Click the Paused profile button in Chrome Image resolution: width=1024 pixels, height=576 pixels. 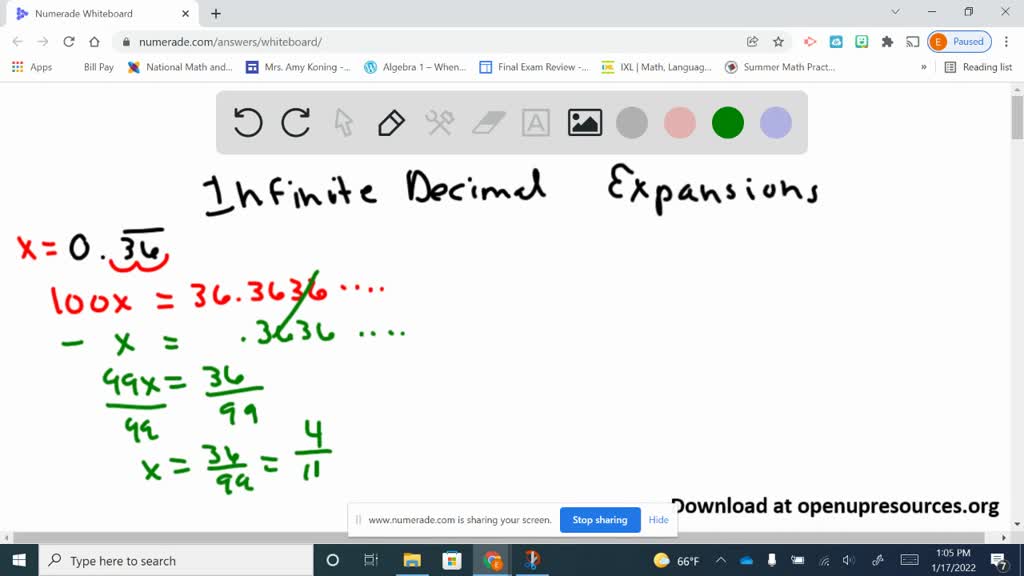point(958,43)
